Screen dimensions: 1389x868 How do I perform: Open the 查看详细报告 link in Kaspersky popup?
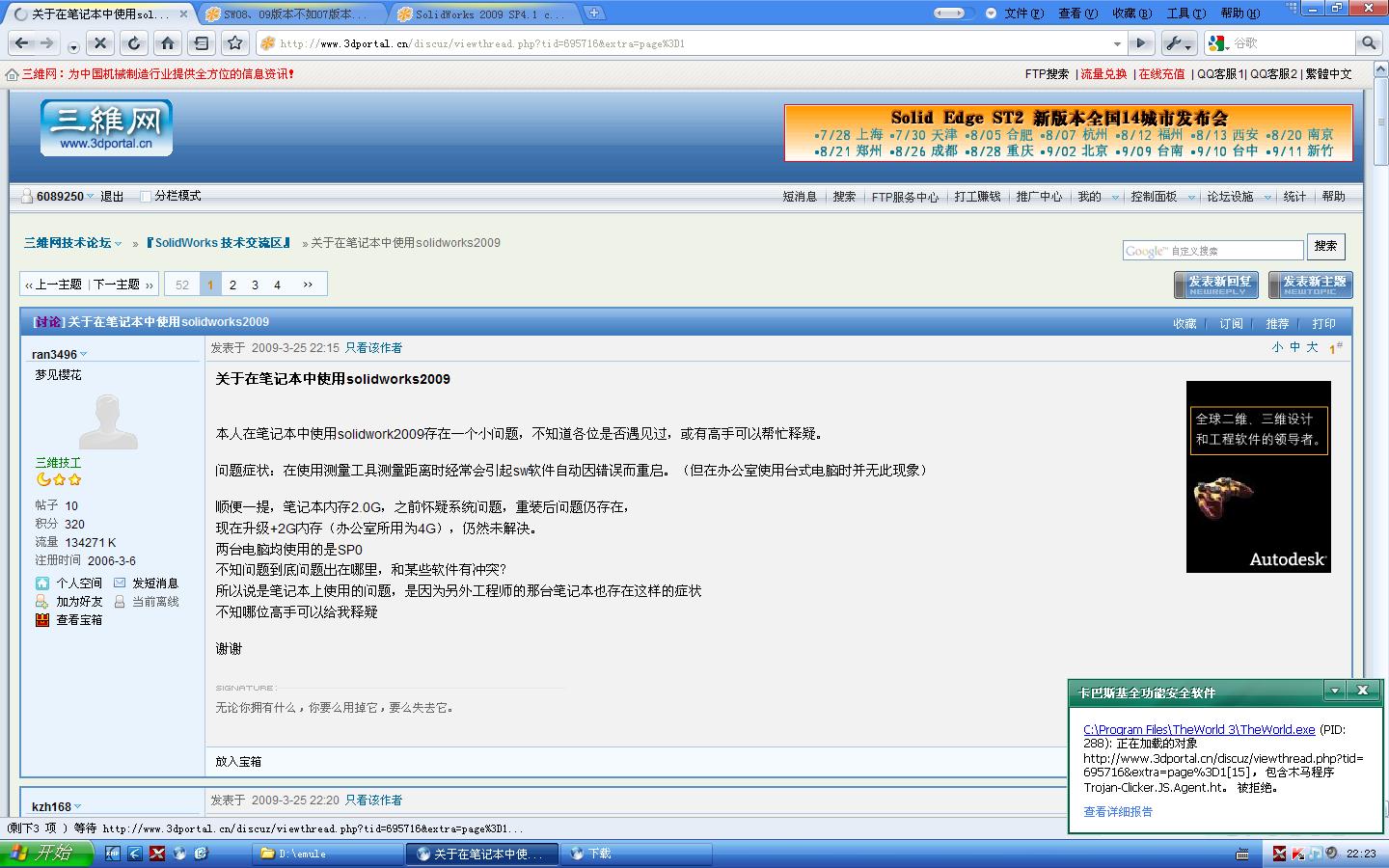click(1118, 812)
